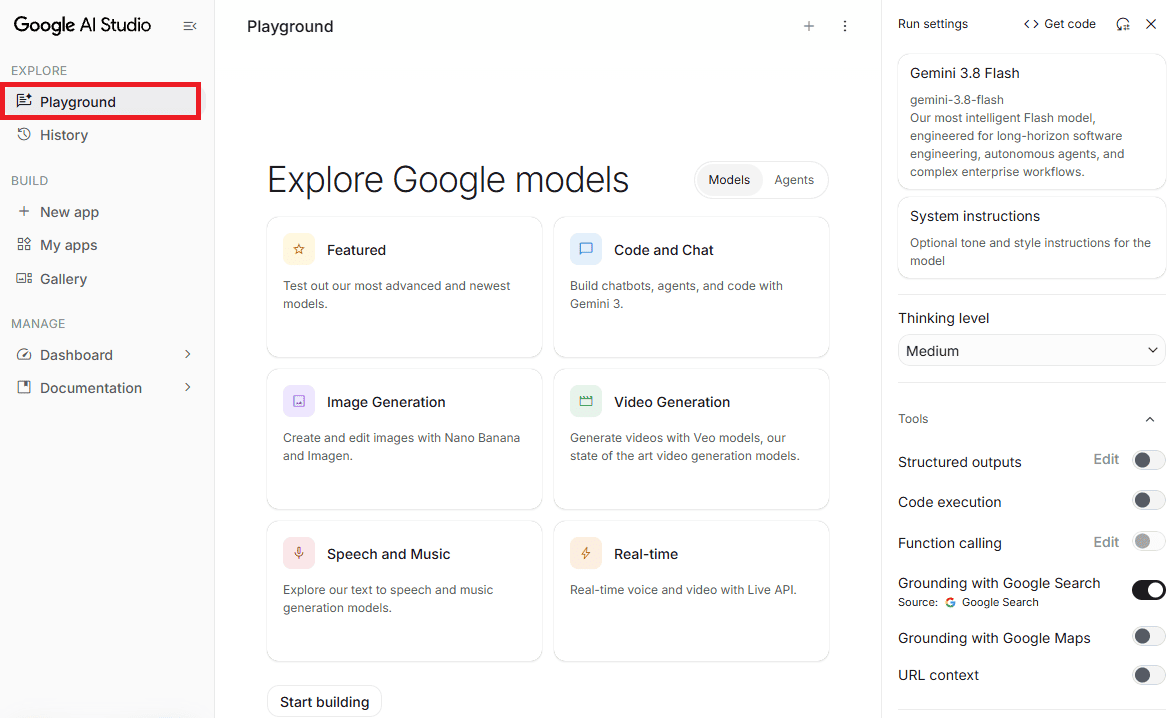Click the Start building button

(x=324, y=701)
